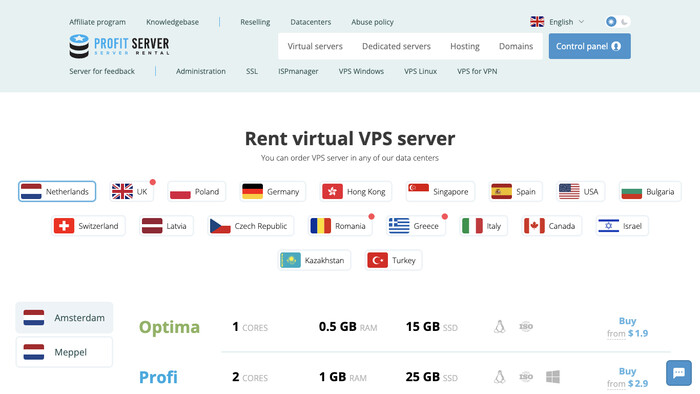Image resolution: width=700 pixels, height=394 pixels.
Task: Open the Reselling link
Action: [x=255, y=22]
